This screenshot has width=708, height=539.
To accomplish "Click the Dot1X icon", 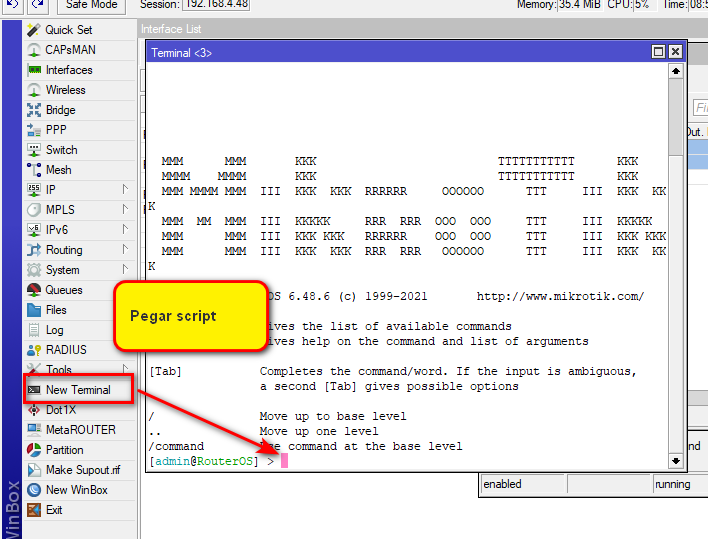I will click(34, 410).
